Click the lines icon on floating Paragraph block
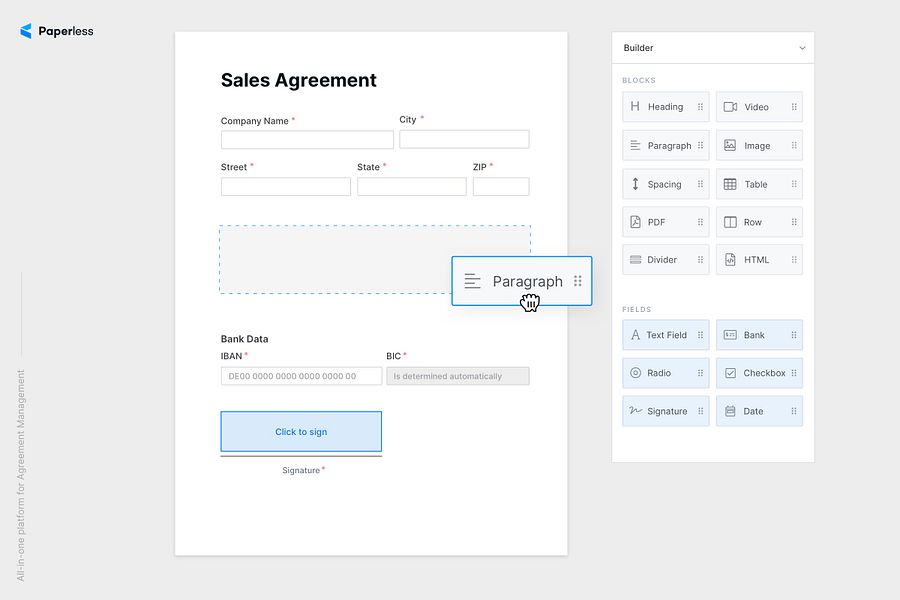 point(472,281)
